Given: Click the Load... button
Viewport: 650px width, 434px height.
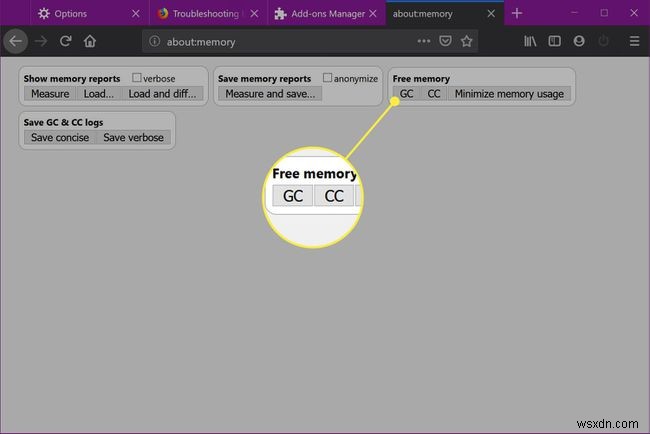Looking at the screenshot, I should click(x=99, y=94).
